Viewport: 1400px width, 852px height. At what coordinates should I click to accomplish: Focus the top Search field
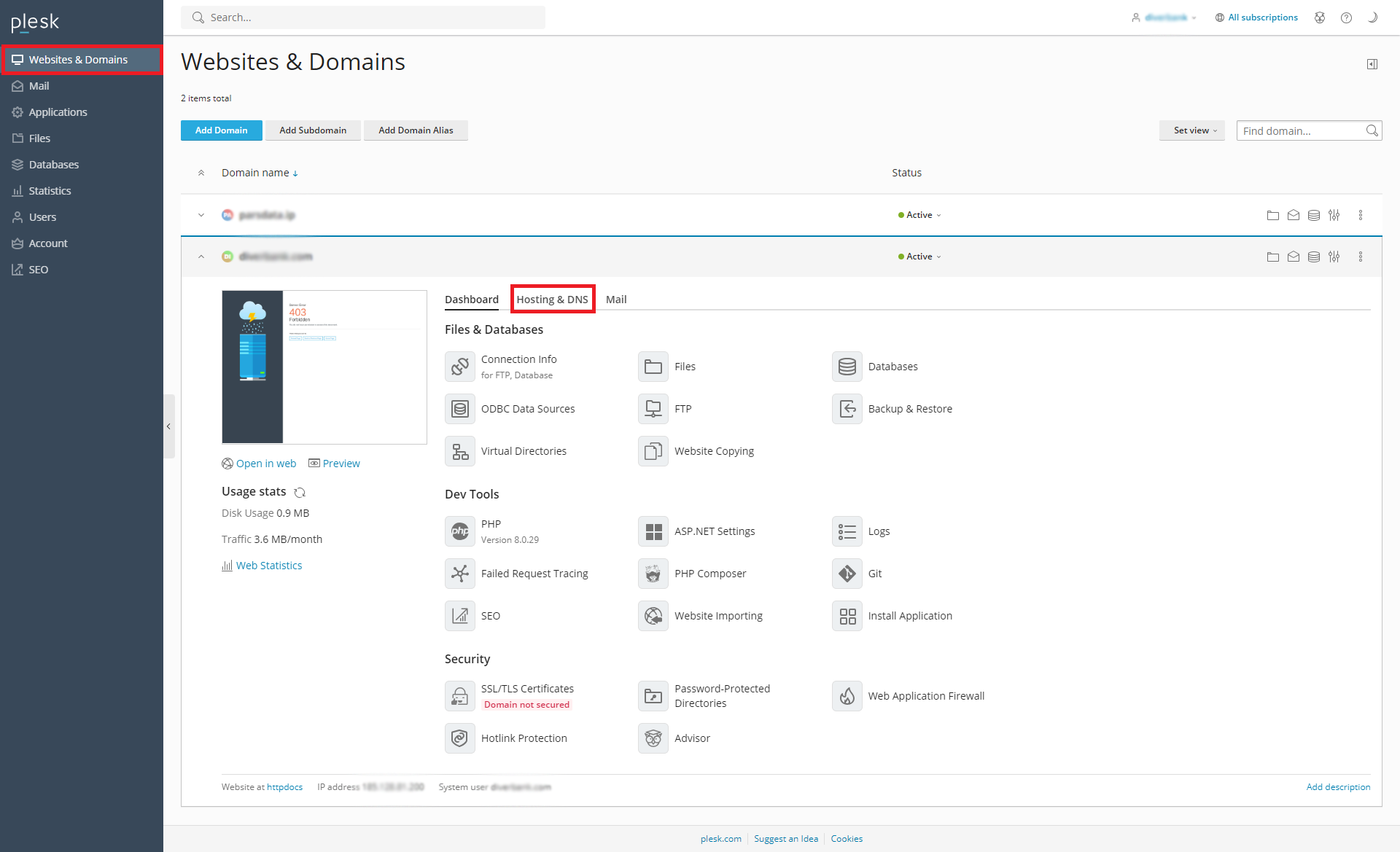click(363, 17)
